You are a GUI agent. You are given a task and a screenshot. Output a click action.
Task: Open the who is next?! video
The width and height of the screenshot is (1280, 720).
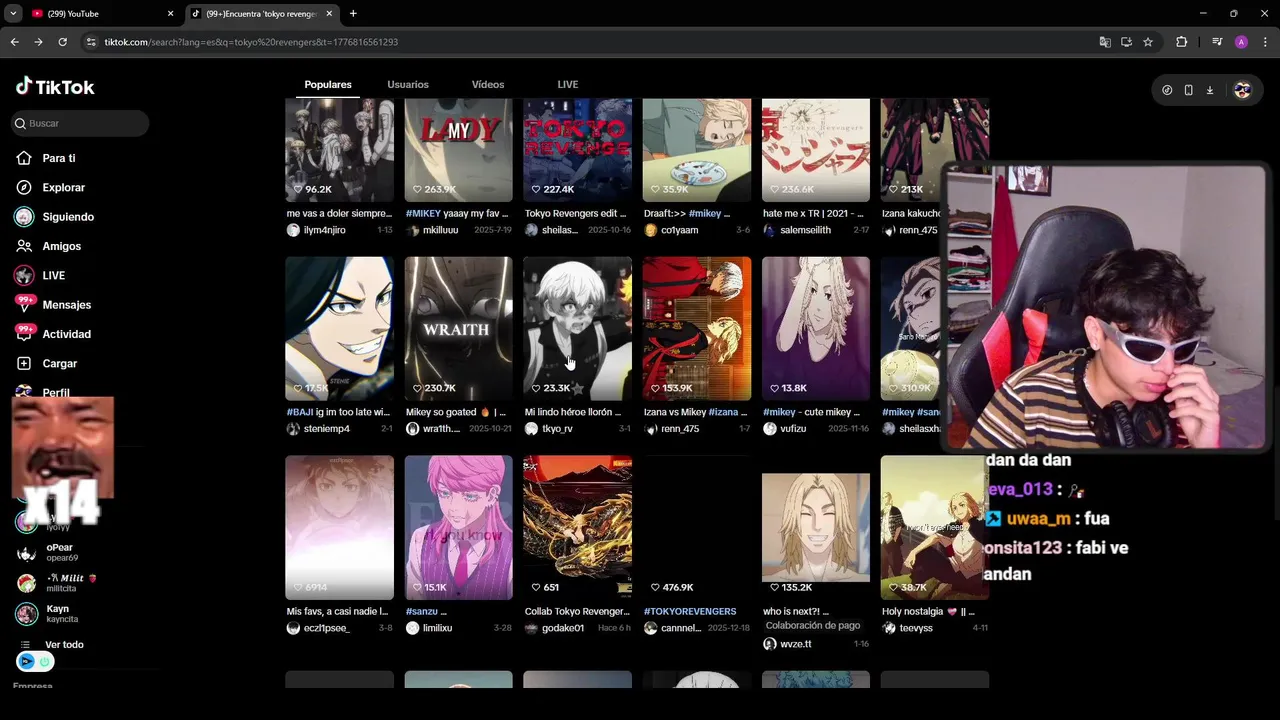pyautogui.click(x=816, y=527)
